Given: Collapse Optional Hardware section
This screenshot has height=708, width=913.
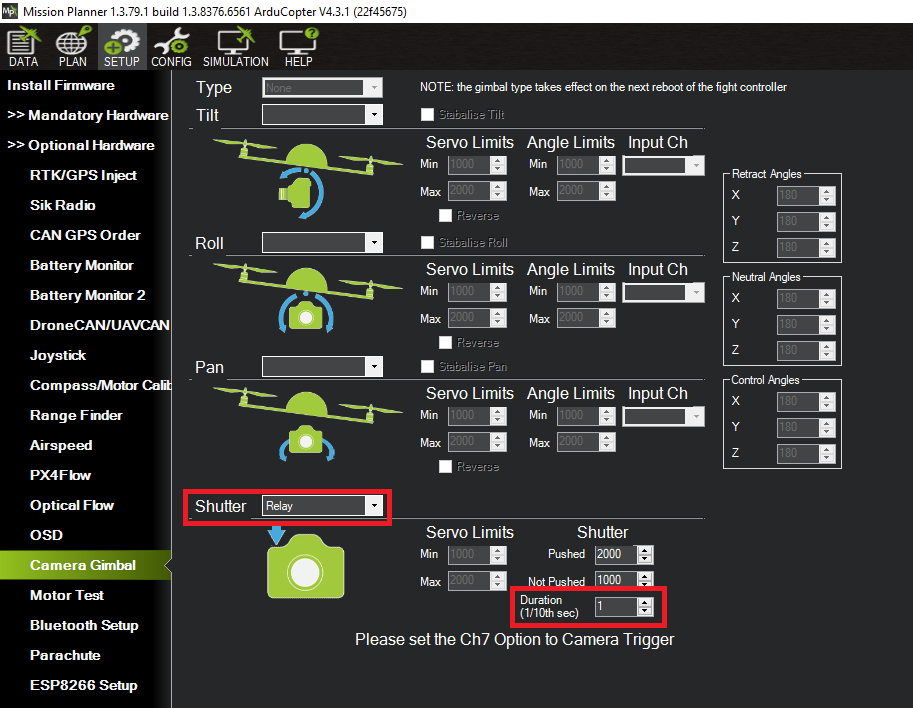Looking at the screenshot, I should click(x=80, y=146).
